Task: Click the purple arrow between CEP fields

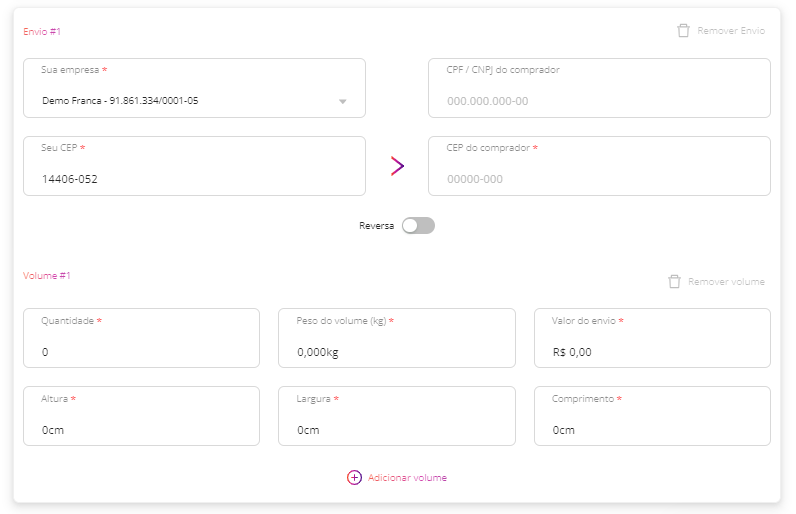Action: click(397, 166)
